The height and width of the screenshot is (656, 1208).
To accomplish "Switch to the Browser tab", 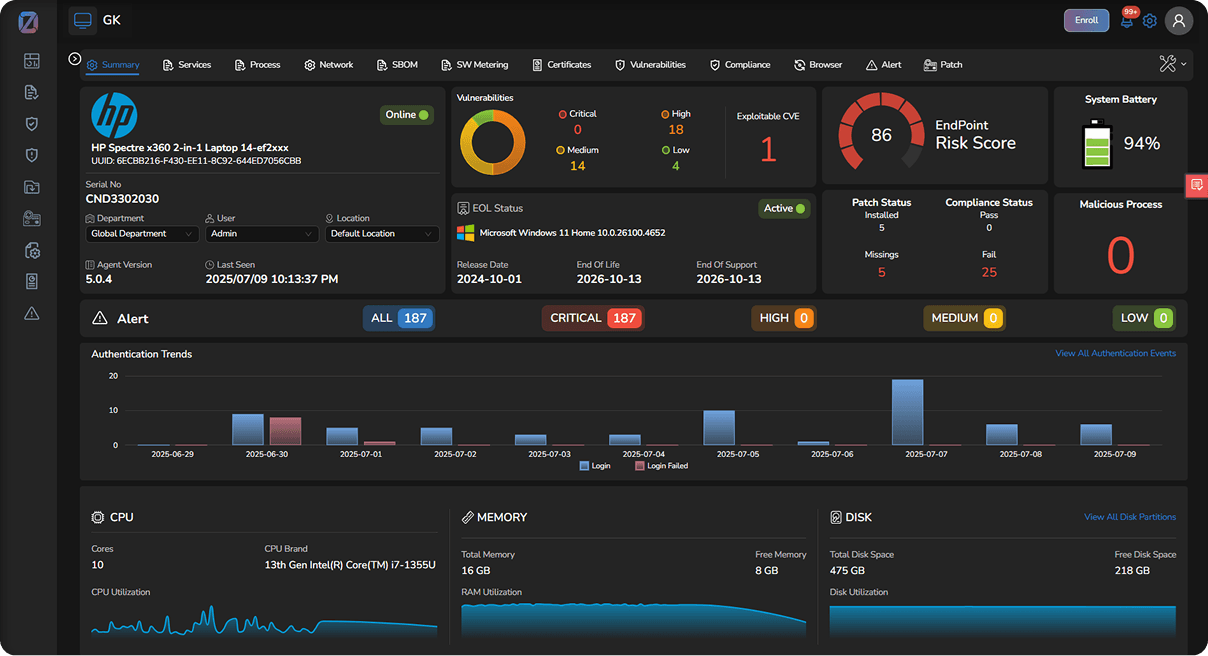I will coord(818,65).
